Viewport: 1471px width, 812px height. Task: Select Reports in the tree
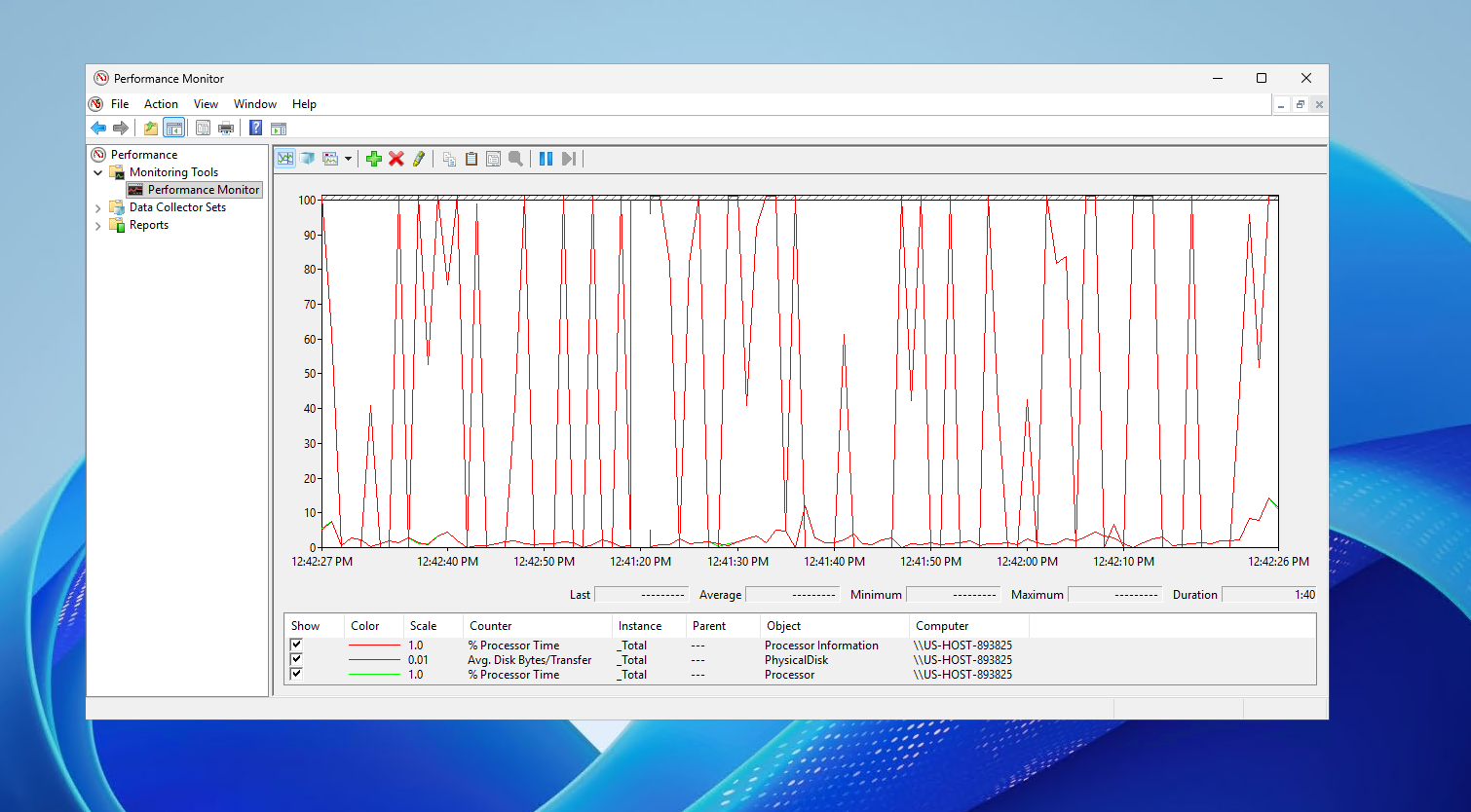(x=149, y=225)
